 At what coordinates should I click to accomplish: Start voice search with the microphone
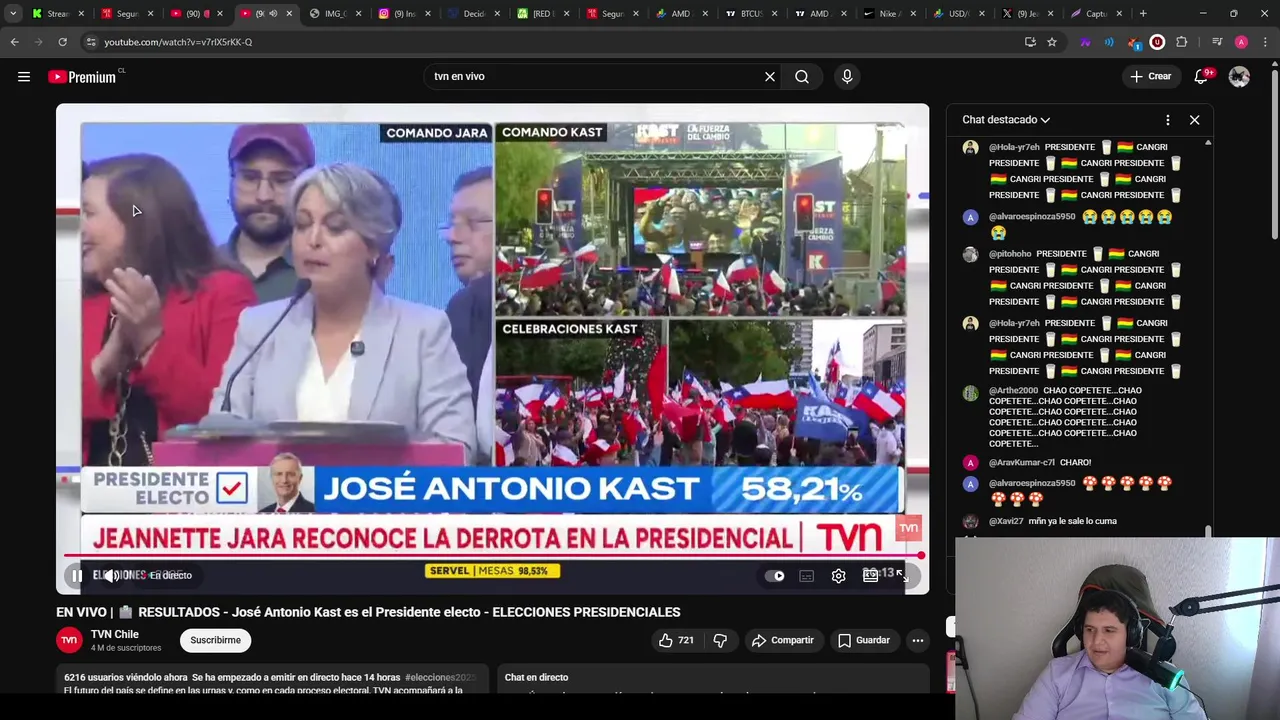point(847,76)
